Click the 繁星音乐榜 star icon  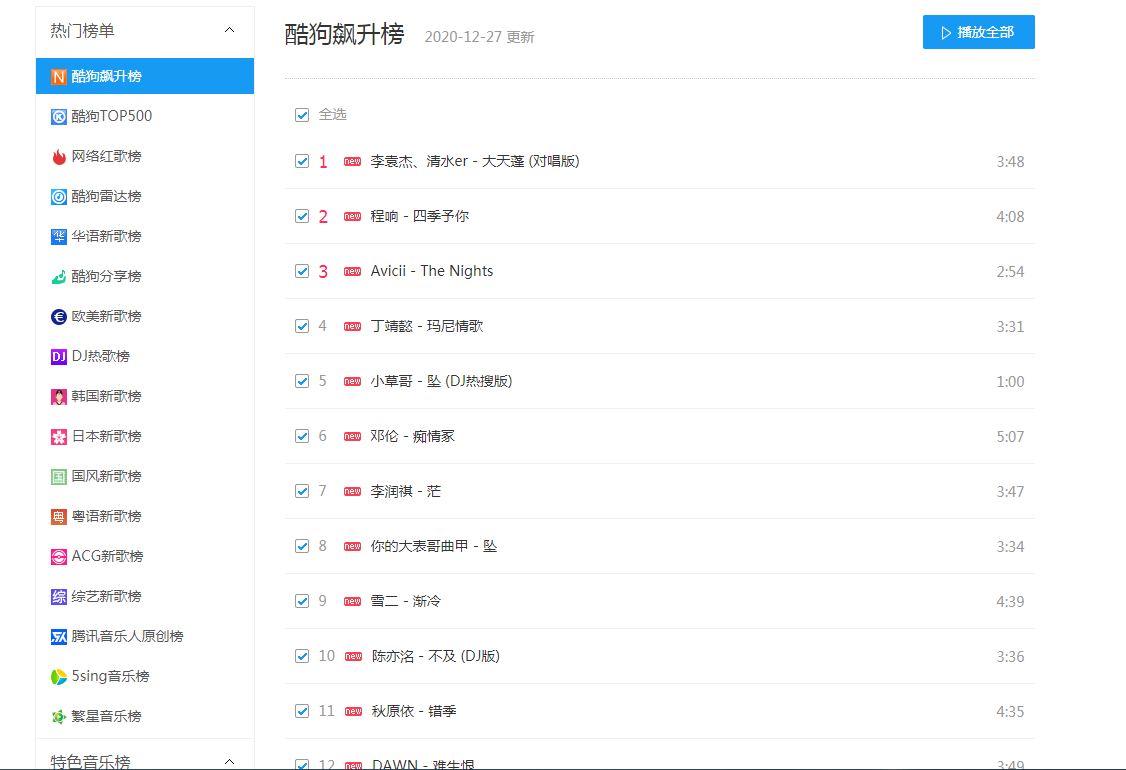point(59,716)
